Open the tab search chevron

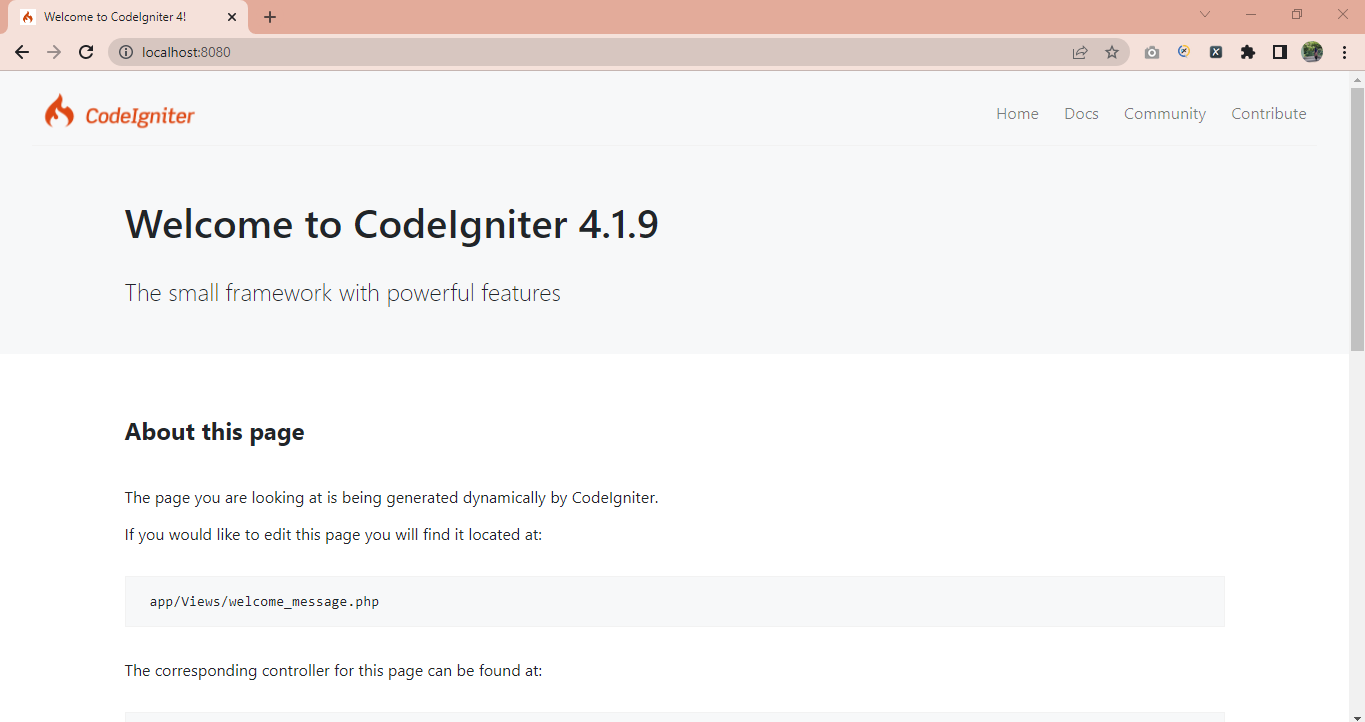(1205, 14)
